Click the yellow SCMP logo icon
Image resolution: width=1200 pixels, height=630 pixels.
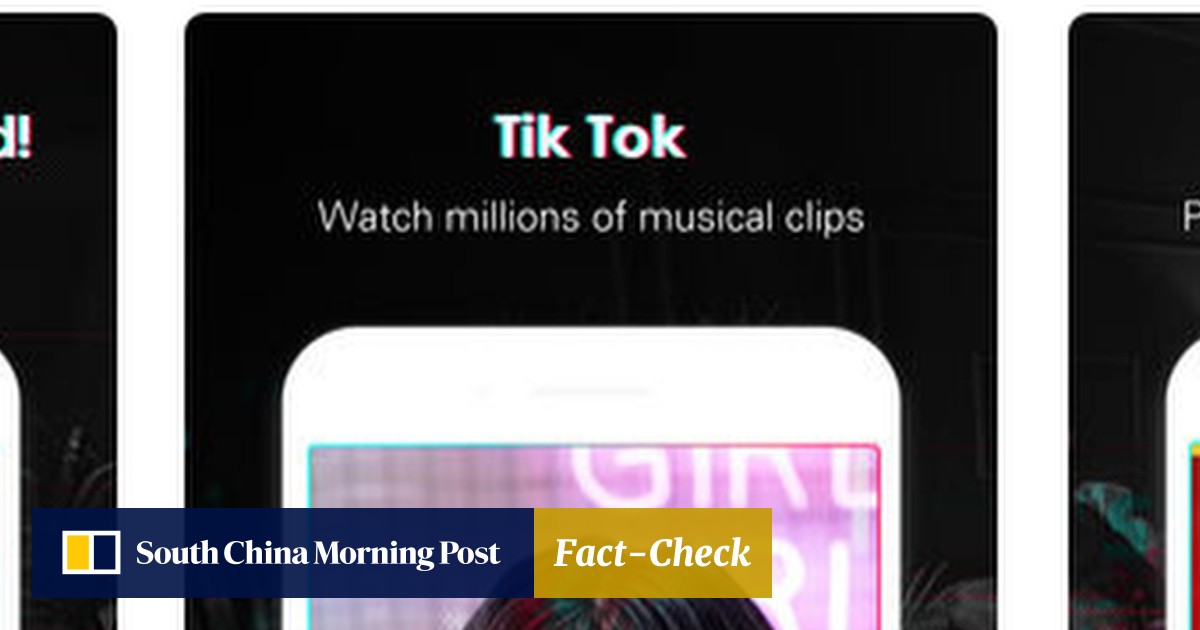tap(91, 553)
